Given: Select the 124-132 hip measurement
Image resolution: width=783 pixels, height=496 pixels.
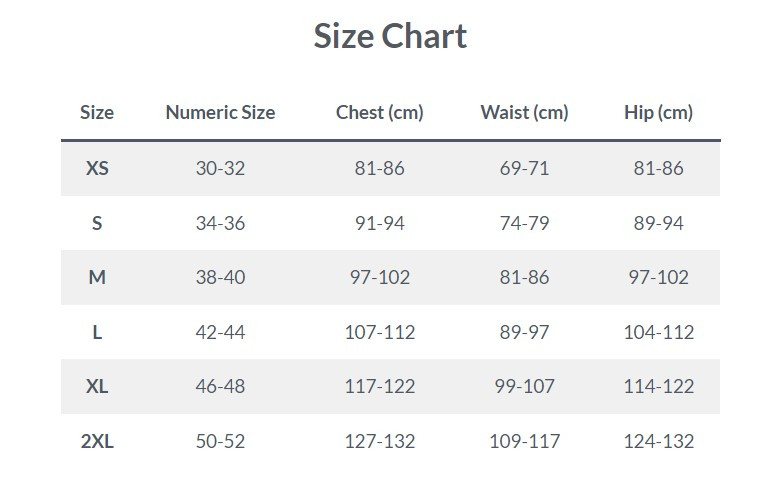Looking at the screenshot, I should (658, 441).
